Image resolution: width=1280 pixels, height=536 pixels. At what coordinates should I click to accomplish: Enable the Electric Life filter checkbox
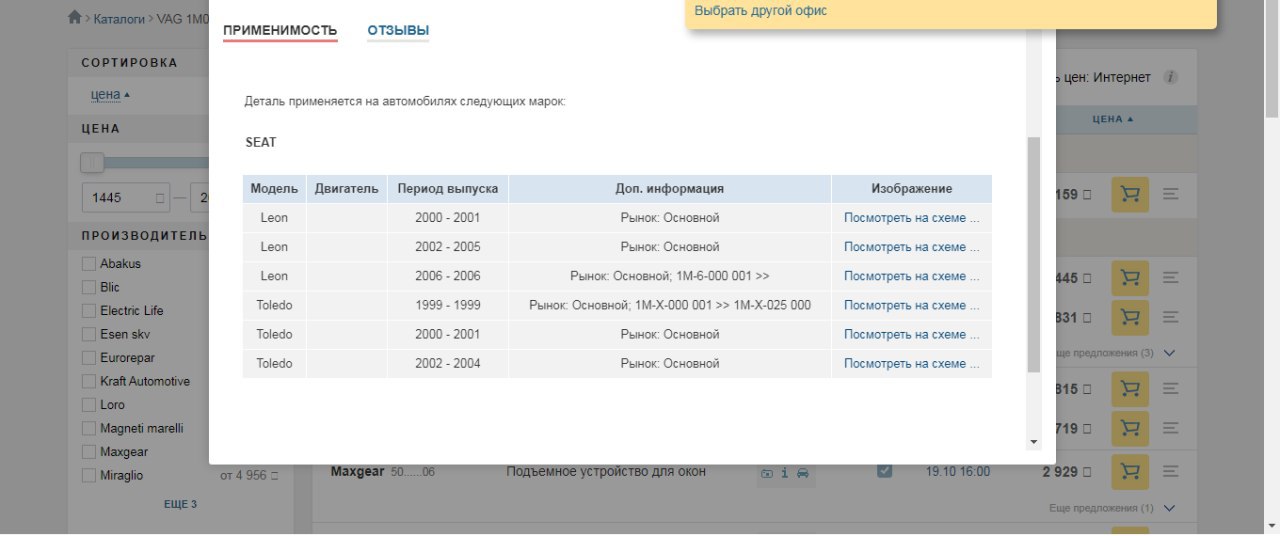(x=89, y=311)
